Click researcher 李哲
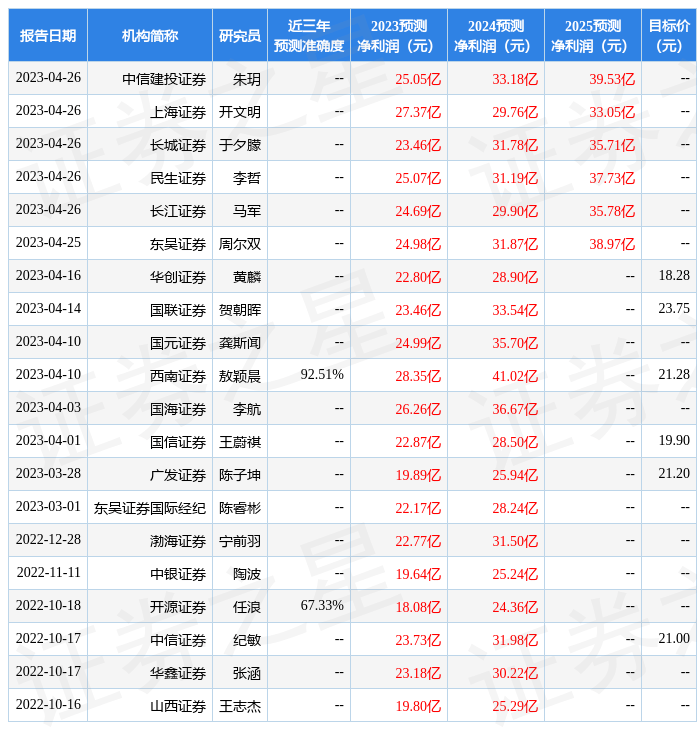Image resolution: width=697 pixels, height=730 pixels. coord(247,178)
